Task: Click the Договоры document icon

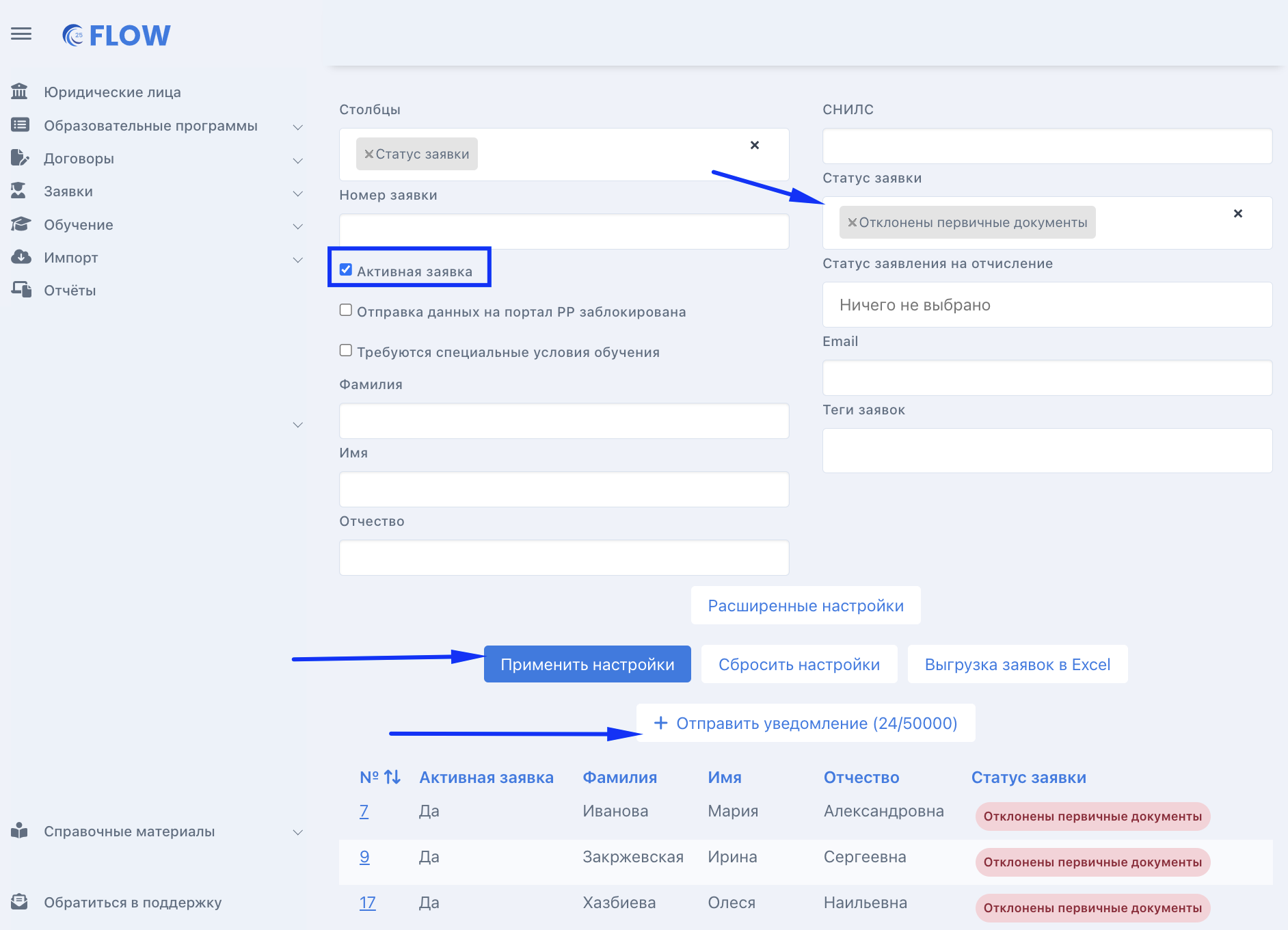Action: pyautogui.click(x=20, y=158)
